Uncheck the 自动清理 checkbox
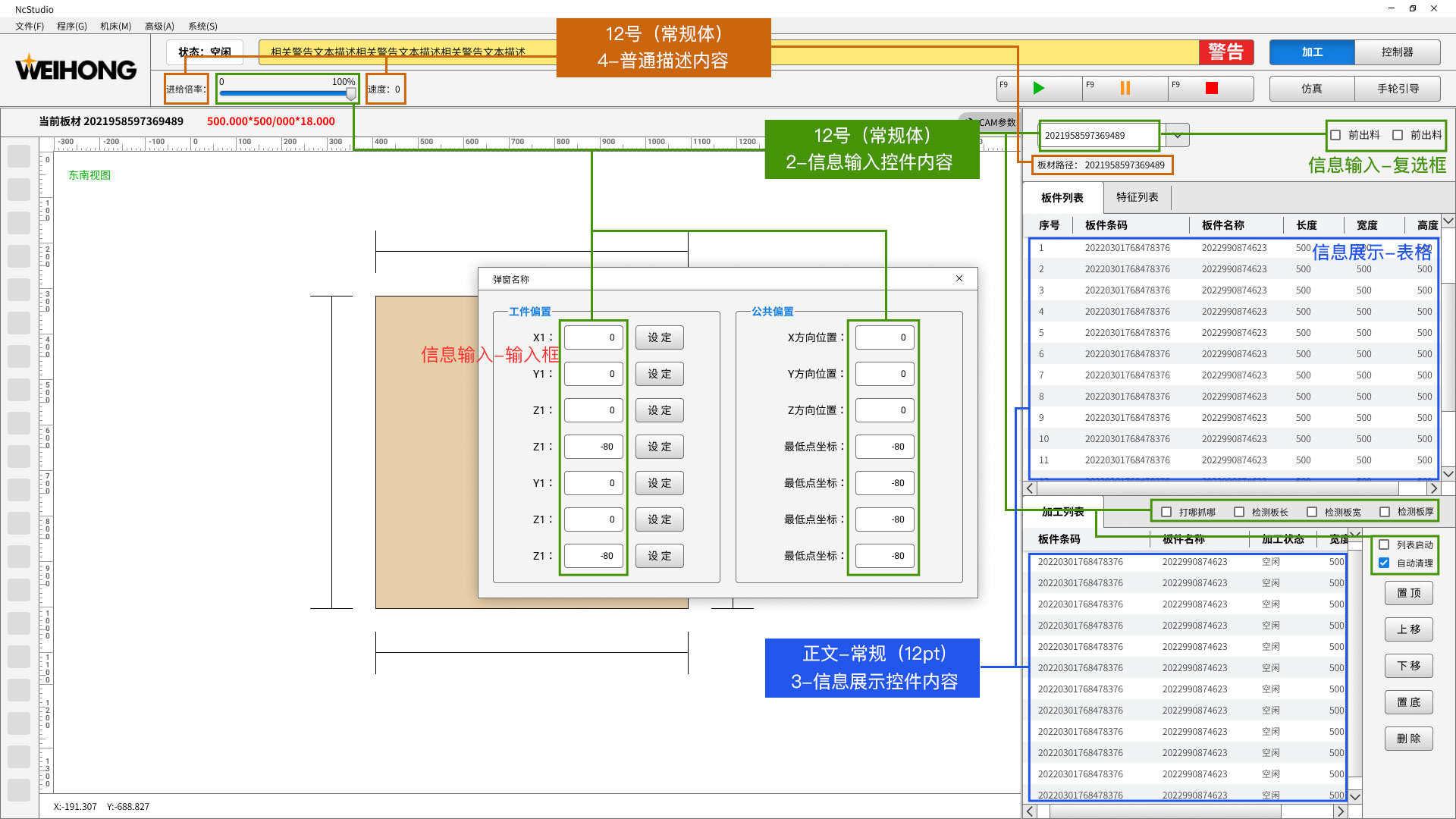 (1384, 563)
